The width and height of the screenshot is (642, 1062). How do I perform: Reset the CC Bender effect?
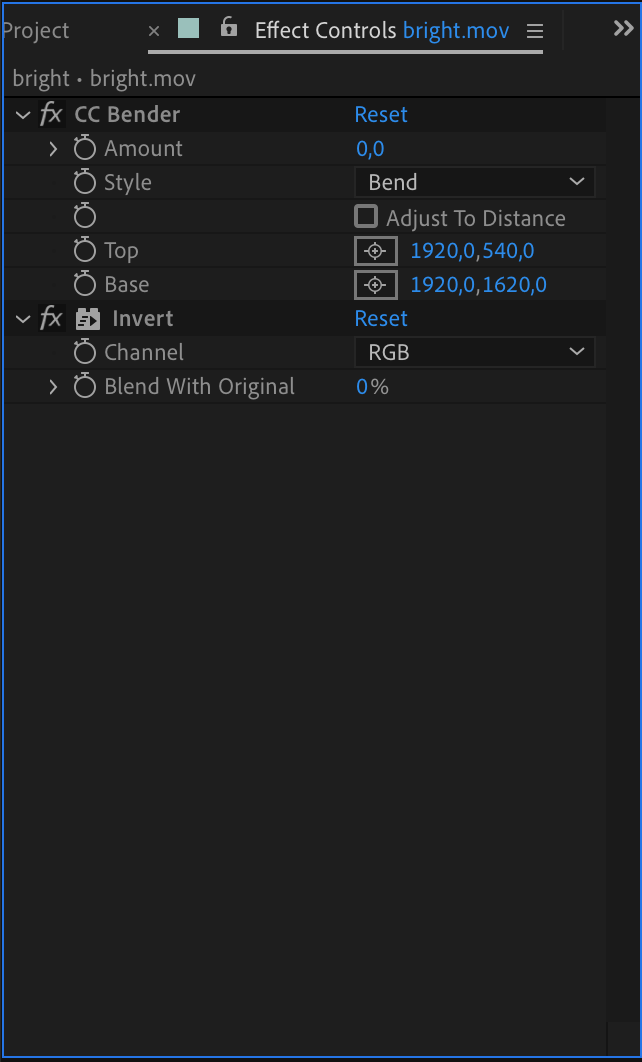(381, 115)
